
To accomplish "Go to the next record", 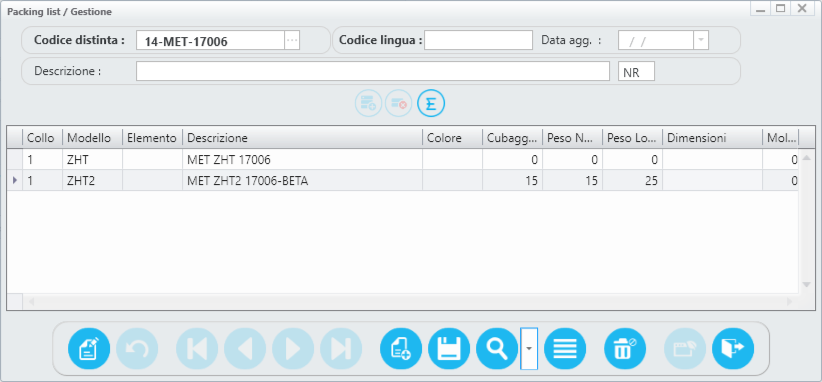I will click(293, 348).
